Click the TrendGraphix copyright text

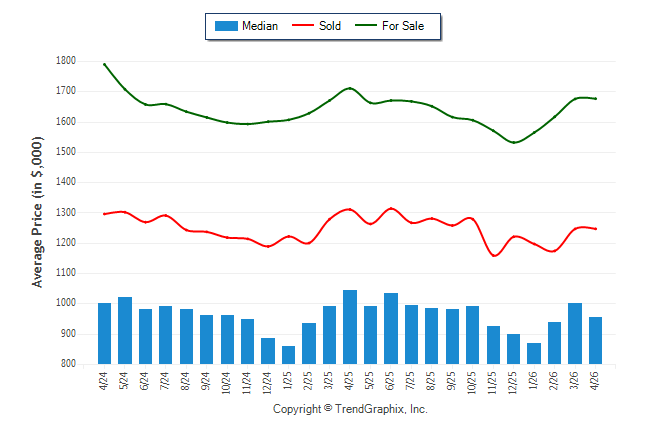tap(350, 409)
